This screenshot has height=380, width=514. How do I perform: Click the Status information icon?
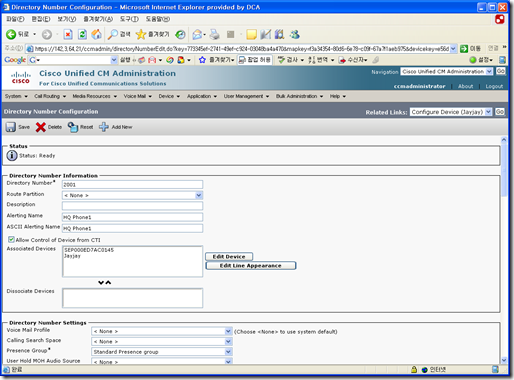[x=12, y=156]
